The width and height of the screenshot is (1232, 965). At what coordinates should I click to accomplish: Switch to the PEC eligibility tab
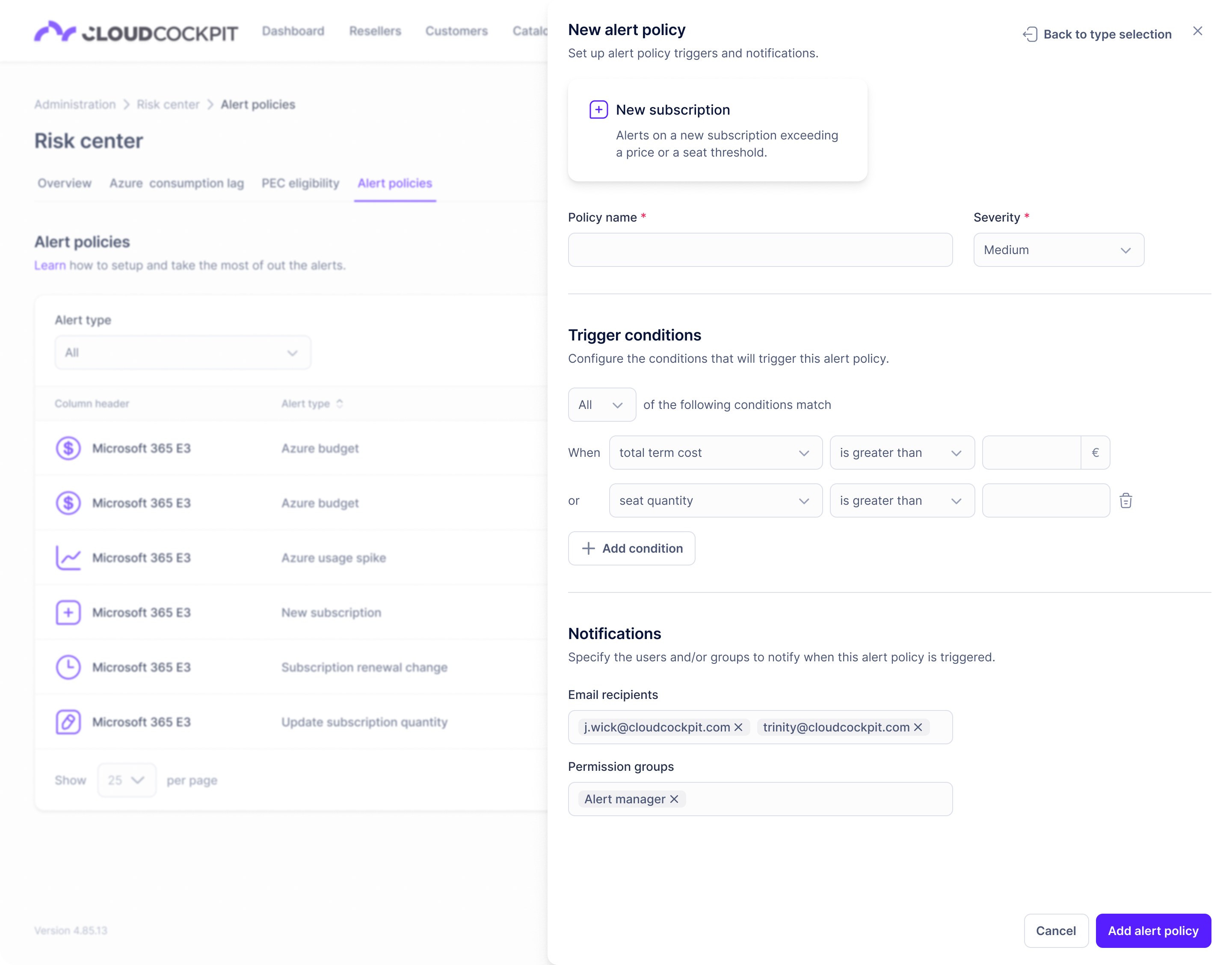300,183
